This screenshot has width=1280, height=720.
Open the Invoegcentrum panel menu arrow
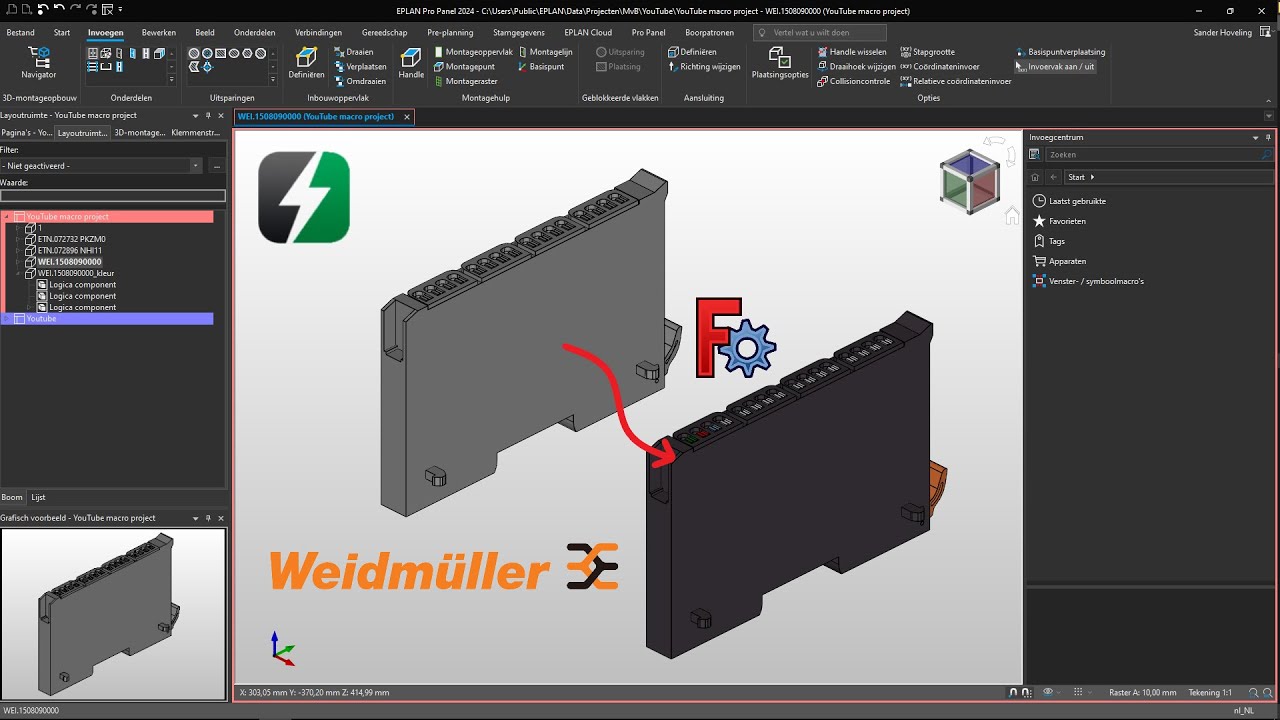tap(1255, 137)
